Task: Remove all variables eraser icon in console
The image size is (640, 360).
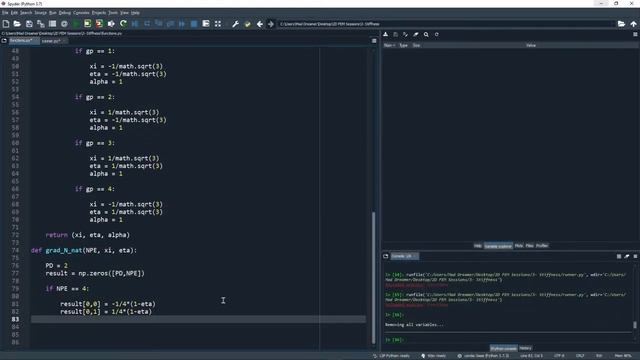Action: coord(627,256)
